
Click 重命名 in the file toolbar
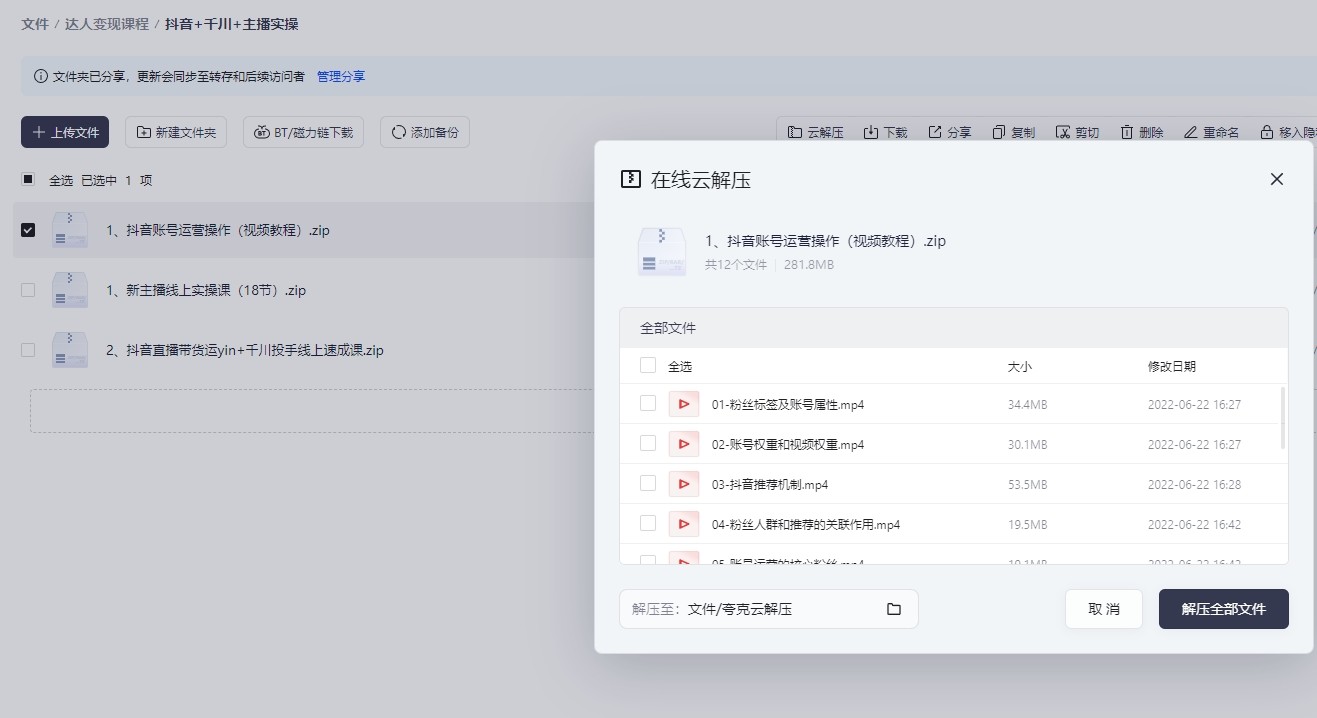coord(1211,132)
